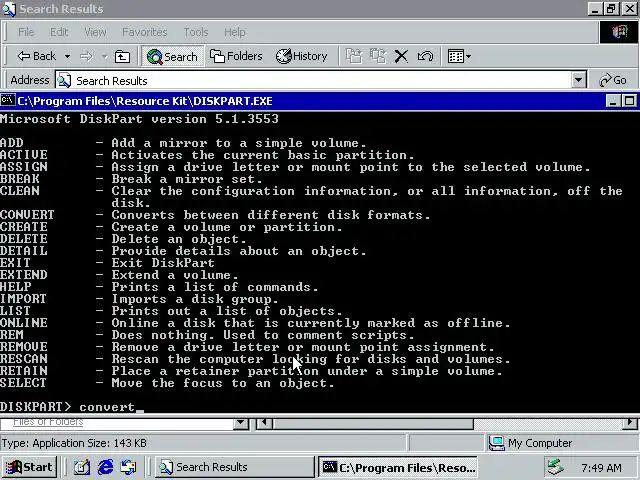Click the Copy To toolbar icon
Screen dimensions: 640x480
click(378, 56)
